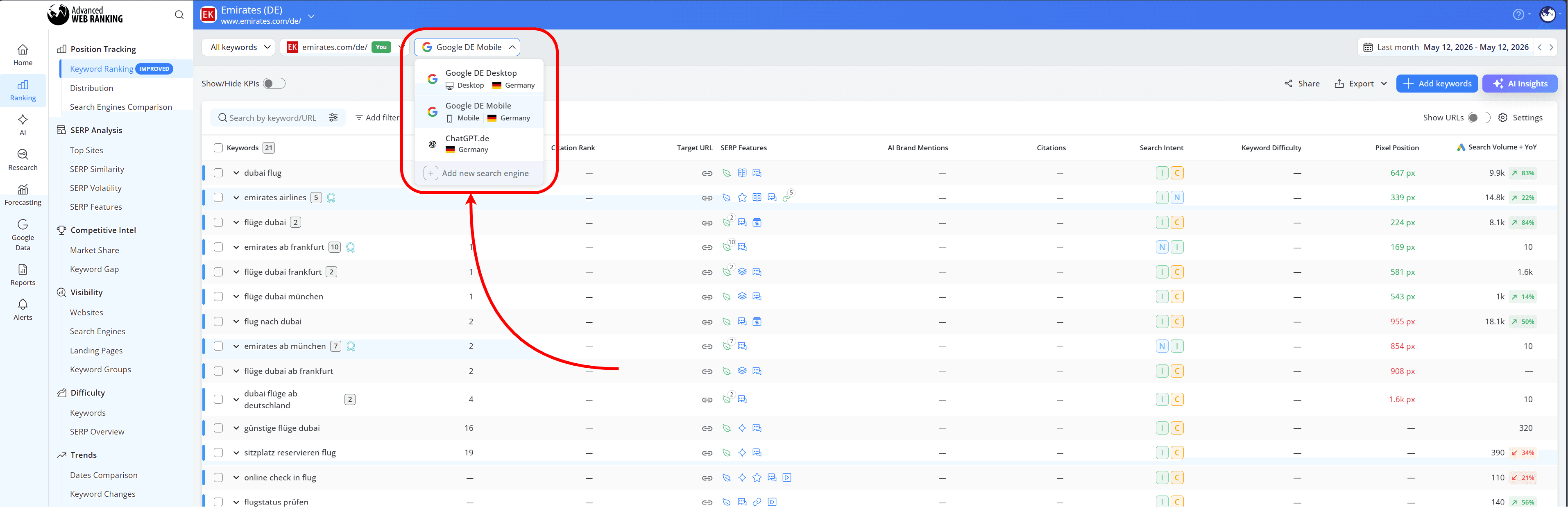Click the search magnifier next to the logo
Viewport: 1568px width, 507px height.
(x=179, y=15)
